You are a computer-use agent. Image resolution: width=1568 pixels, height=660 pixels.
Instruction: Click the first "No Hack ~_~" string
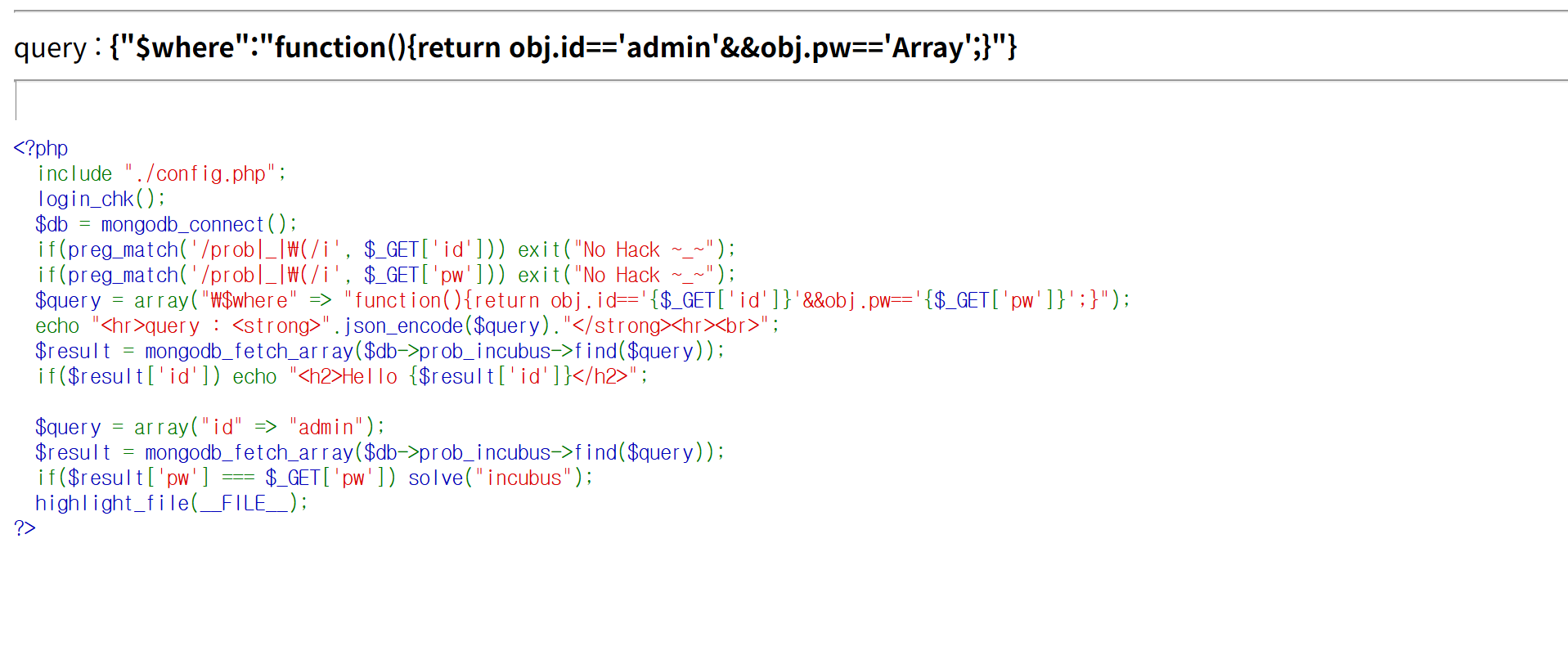click(x=644, y=249)
